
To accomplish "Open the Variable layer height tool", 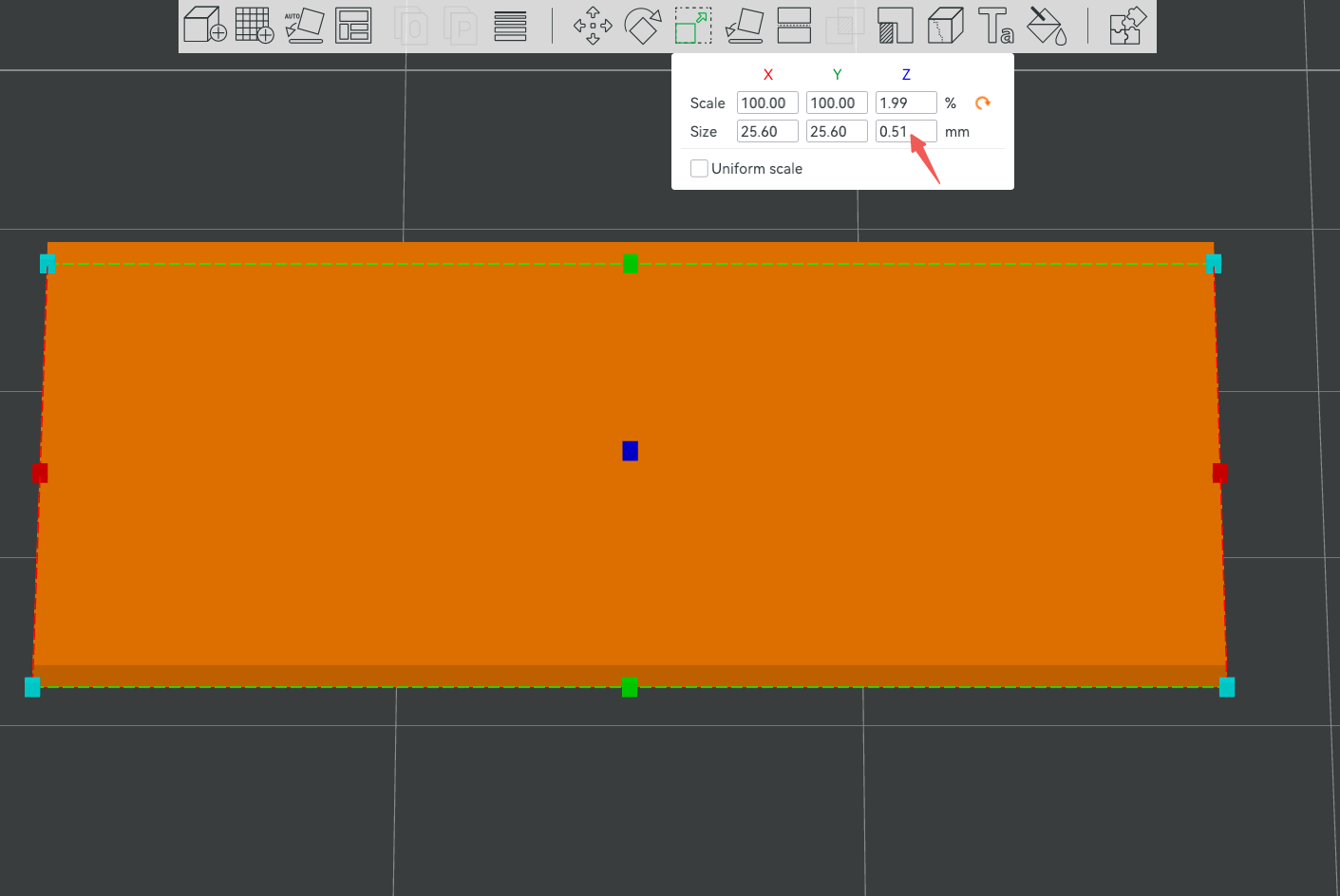I will pos(510,26).
